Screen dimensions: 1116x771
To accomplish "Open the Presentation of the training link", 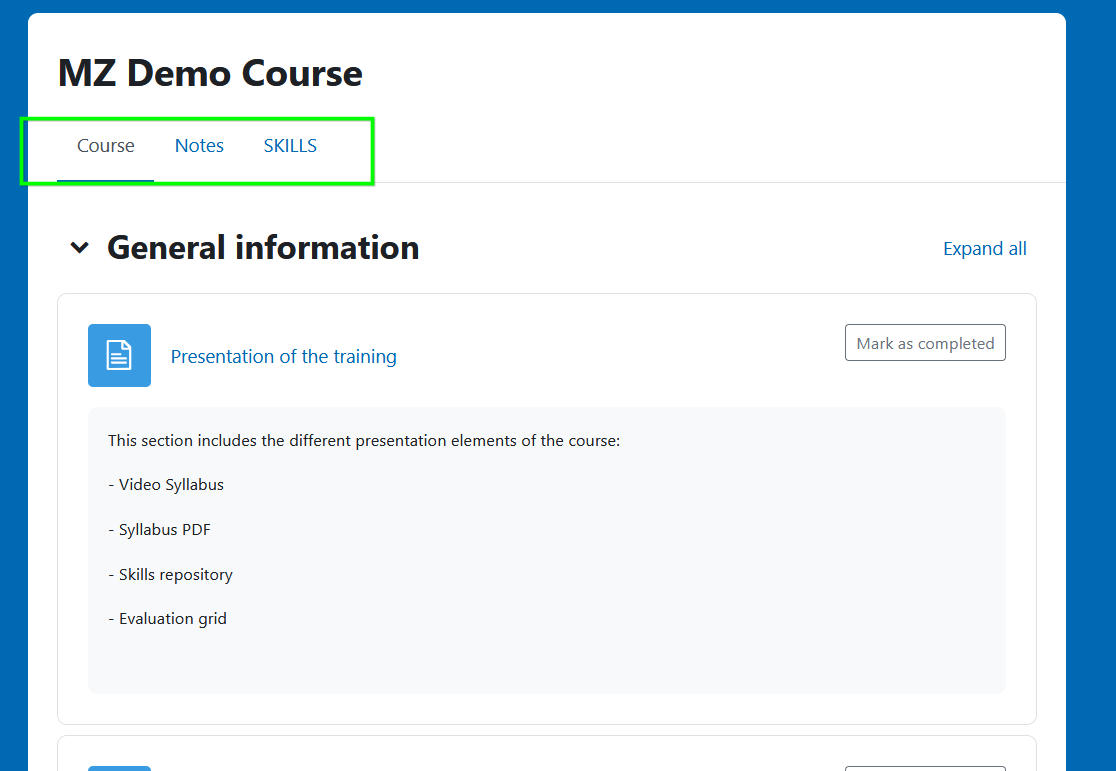I will (283, 357).
